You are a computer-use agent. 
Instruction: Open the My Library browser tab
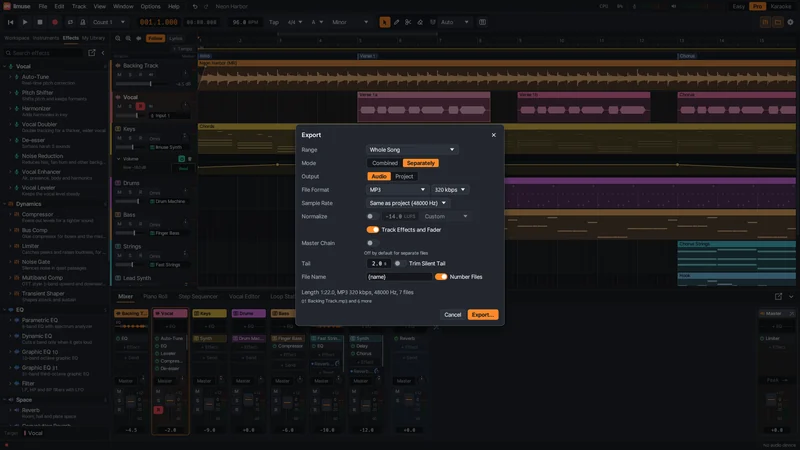coord(93,38)
